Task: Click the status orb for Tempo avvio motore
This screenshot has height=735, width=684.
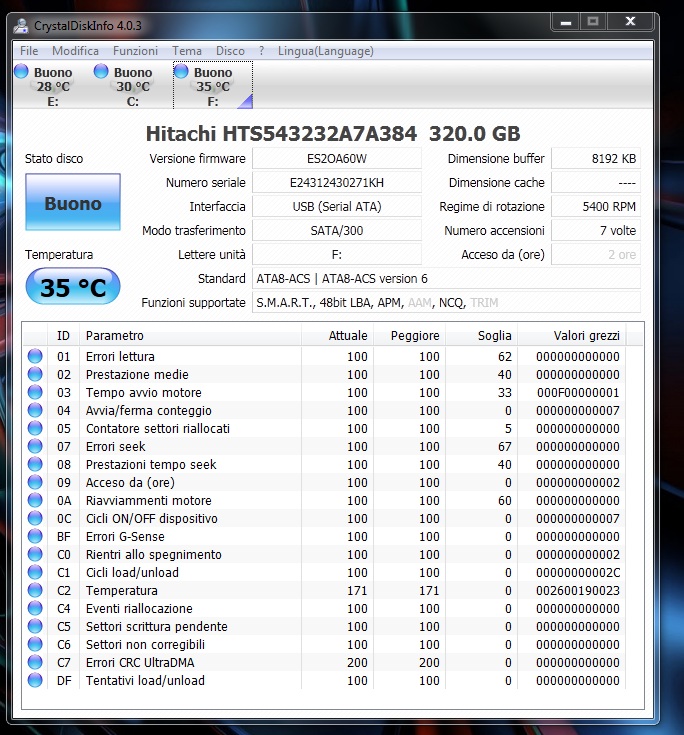Action: click(x=35, y=392)
